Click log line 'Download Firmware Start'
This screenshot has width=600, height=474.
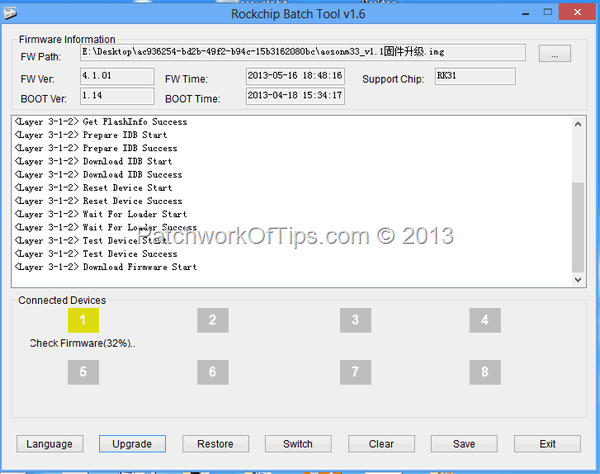point(106,267)
